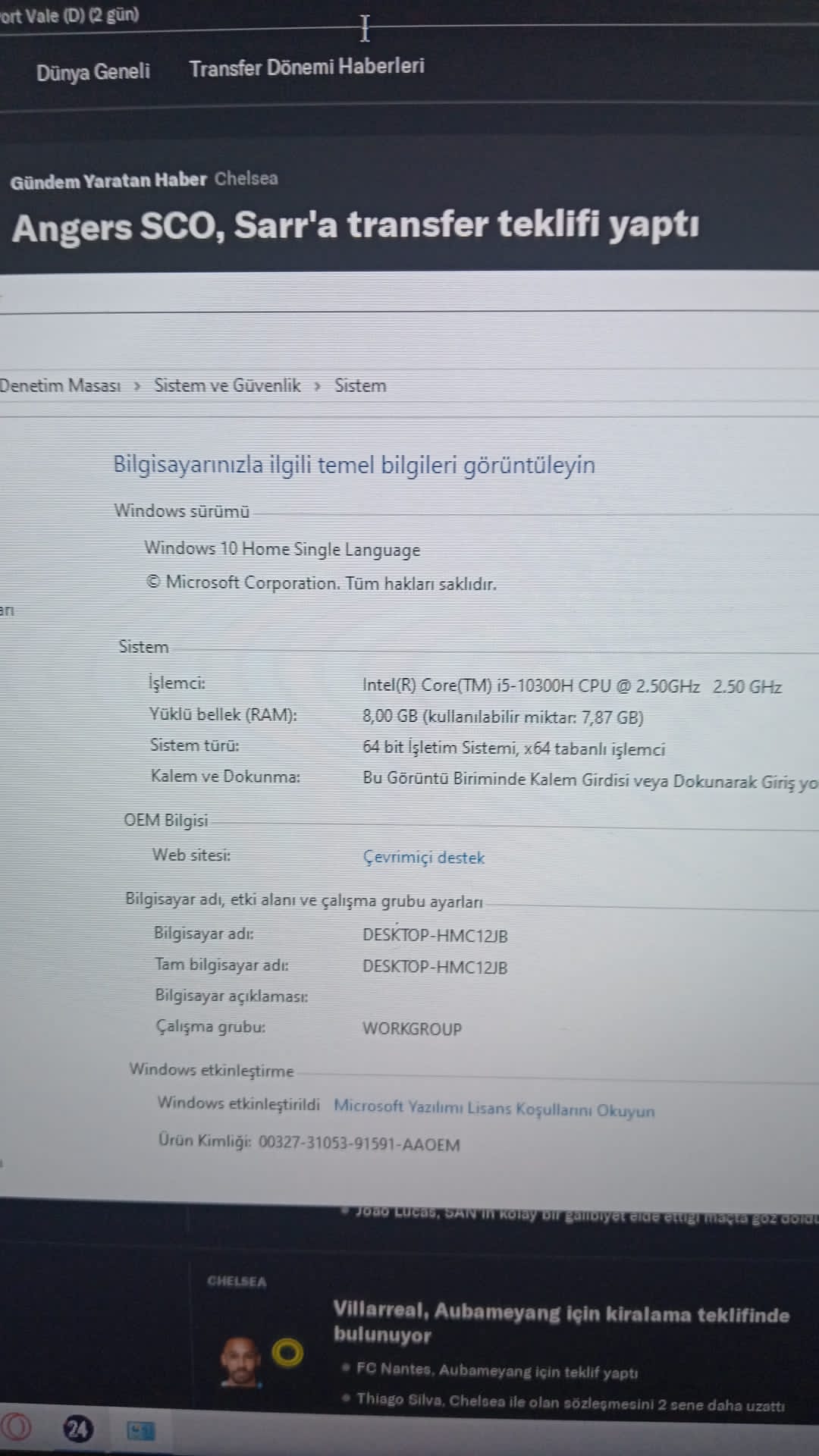The width and height of the screenshot is (819, 1456).
Task: Click the Intel Core i5-10300H processor value
Action: tap(572, 686)
